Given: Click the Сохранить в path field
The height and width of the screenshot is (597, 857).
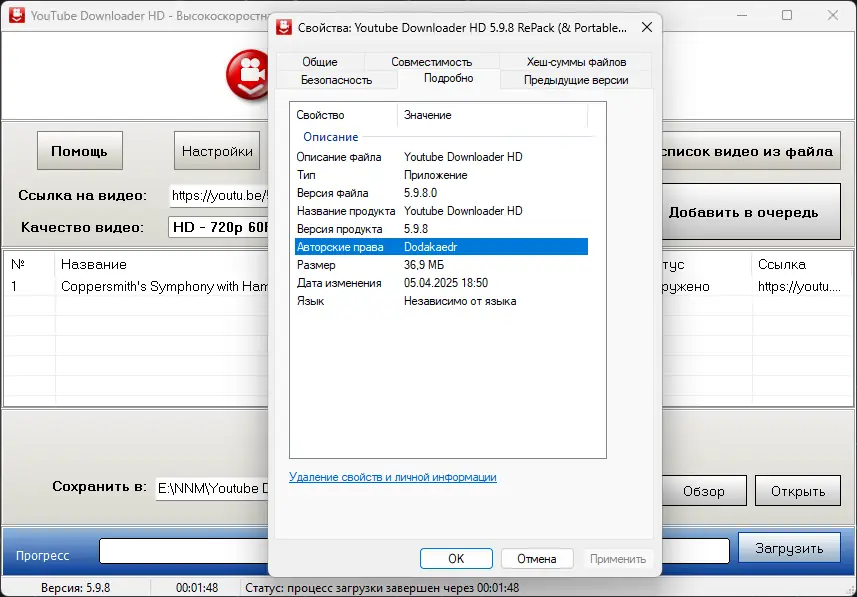Looking at the screenshot, I should tap(213, 488).
